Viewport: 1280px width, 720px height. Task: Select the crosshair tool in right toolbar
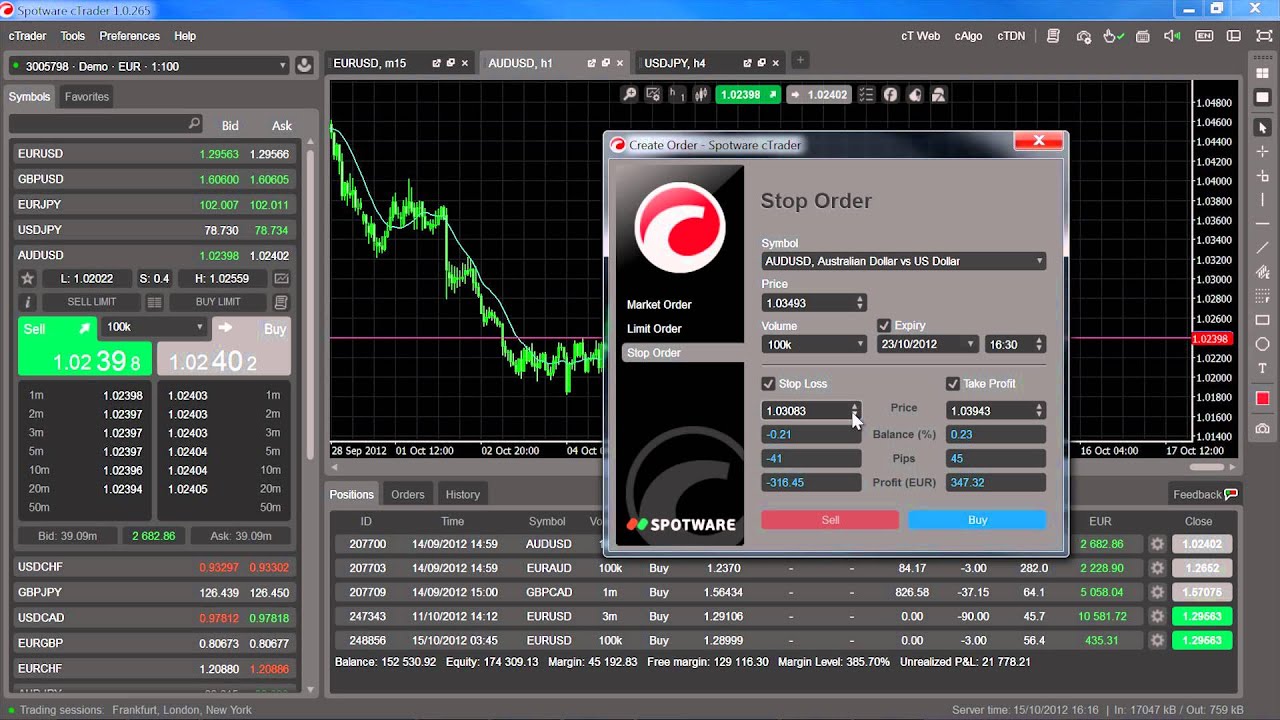click(1262, 152)
